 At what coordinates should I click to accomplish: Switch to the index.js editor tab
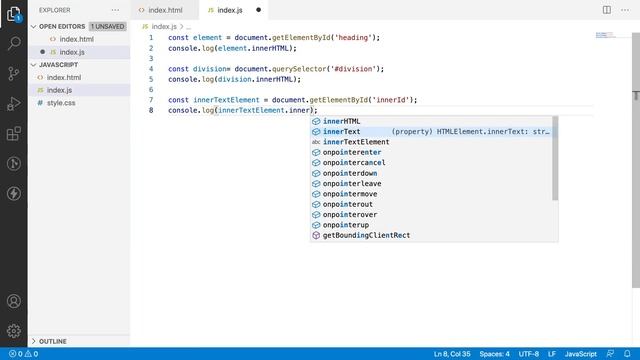pyautogui.click(x=233, y=10)
